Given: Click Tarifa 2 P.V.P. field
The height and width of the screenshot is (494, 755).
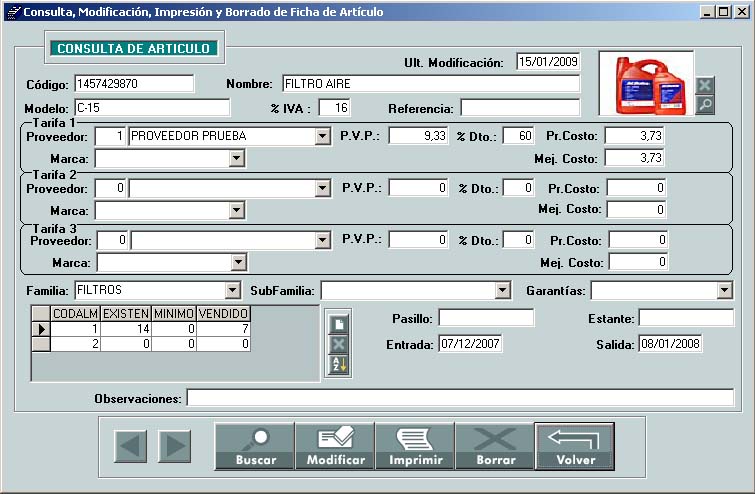Looking at the screenshot, I should [418, 188].
